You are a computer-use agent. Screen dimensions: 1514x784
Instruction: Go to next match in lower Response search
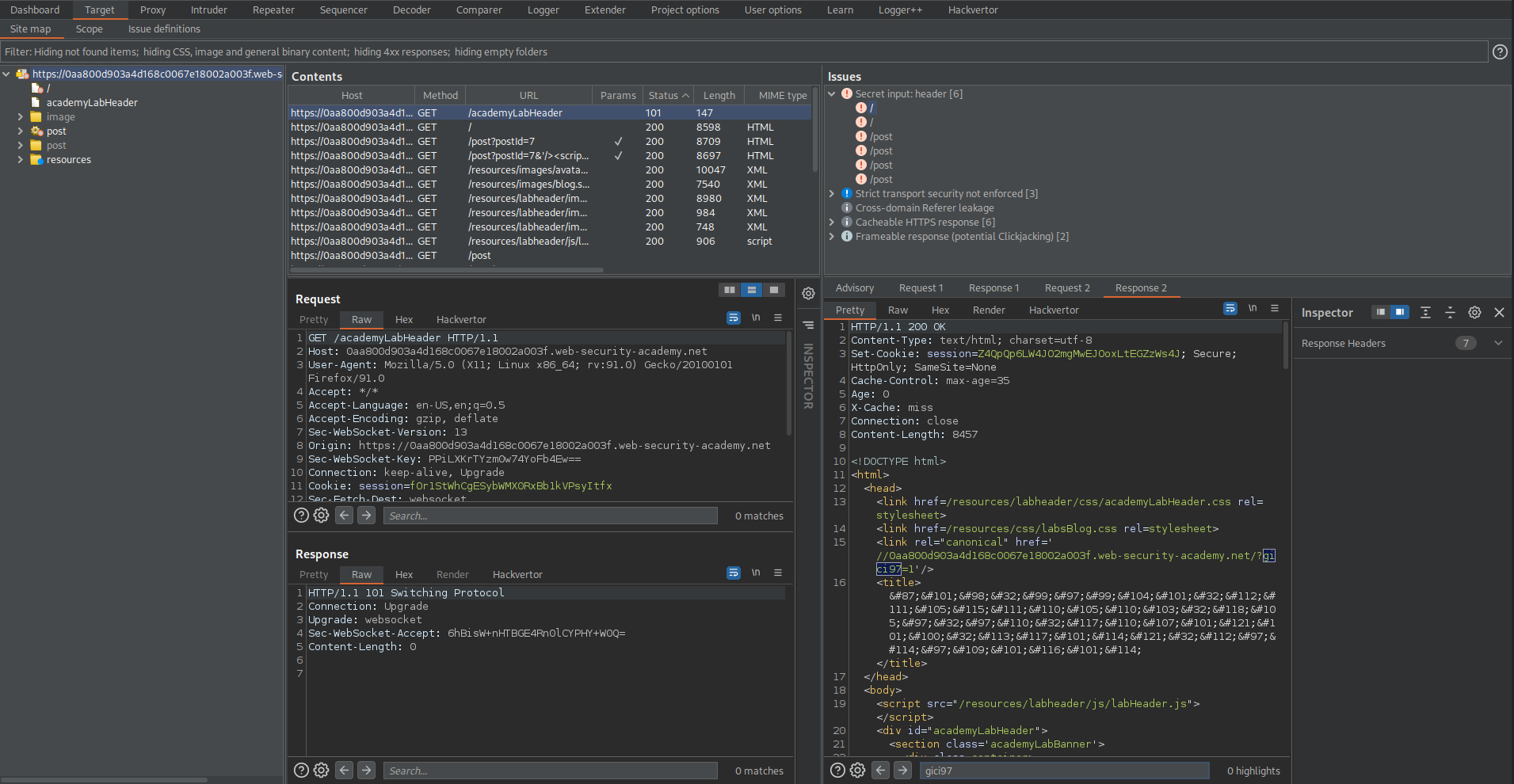pos(366,771)
